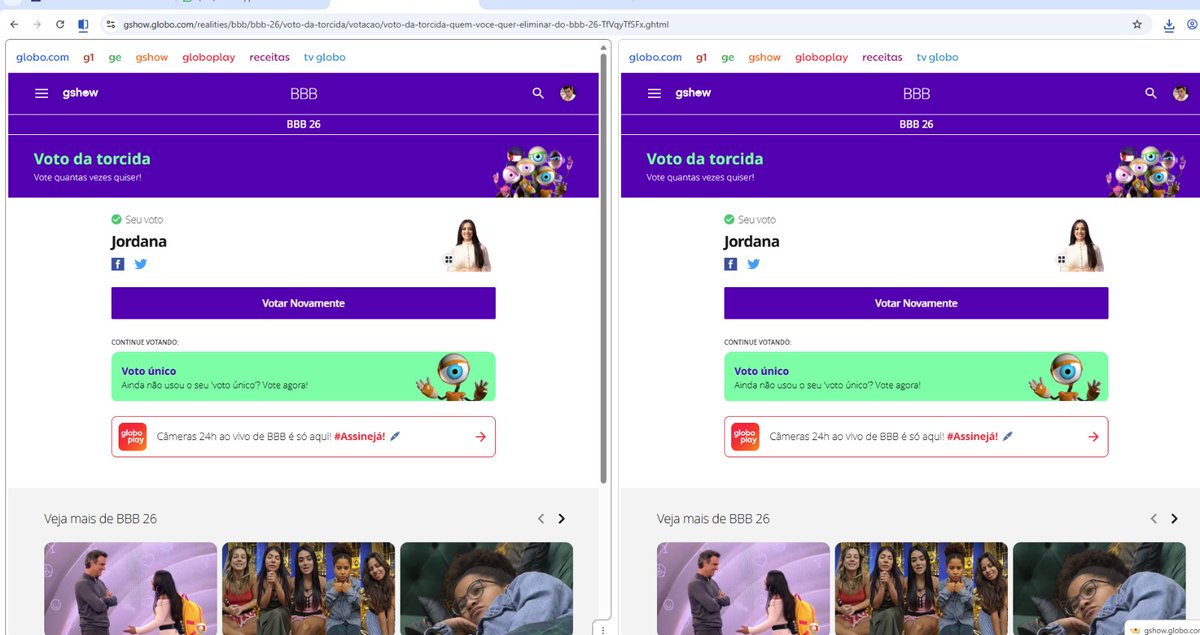Open globoplay link in the left top bar
Image resolution: width=1200 pixels, height=635 pixels.
pyautogui.click(x=209, y=58)
